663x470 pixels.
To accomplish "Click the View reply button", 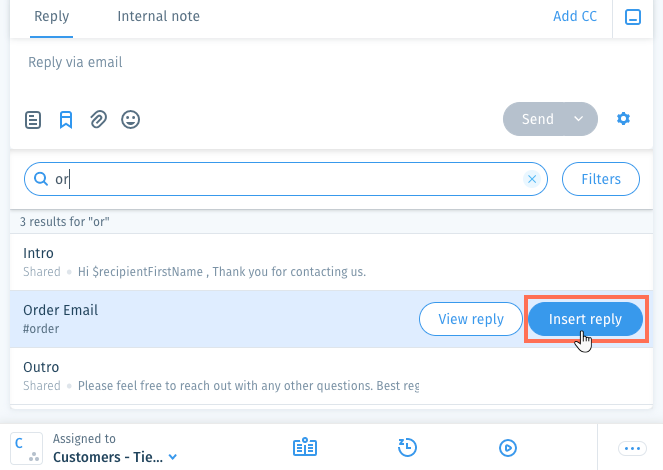I will (x=471, y=319).
